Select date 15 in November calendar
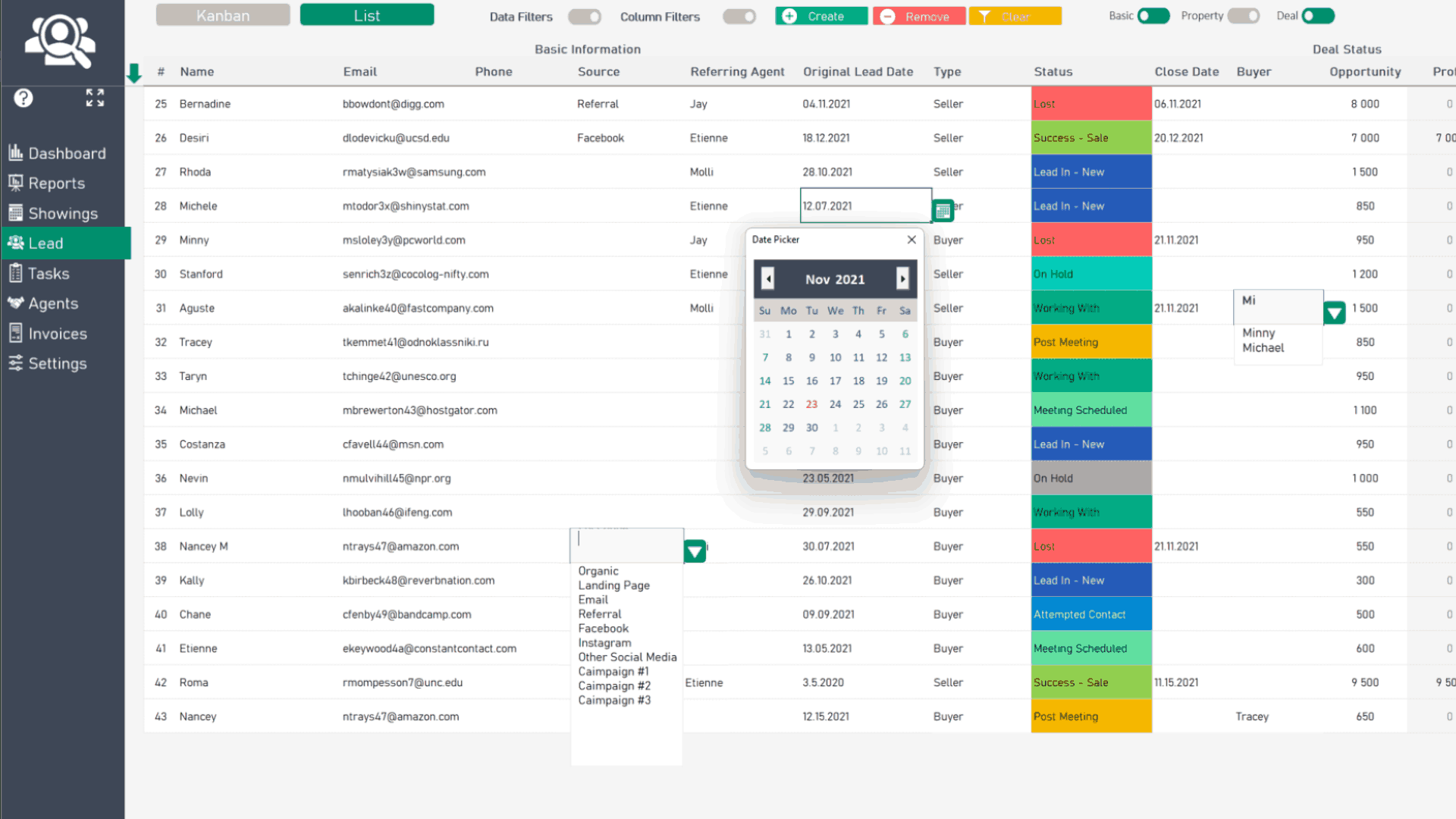The height and width of the screenshot is (819, 1456). (788, 380)
